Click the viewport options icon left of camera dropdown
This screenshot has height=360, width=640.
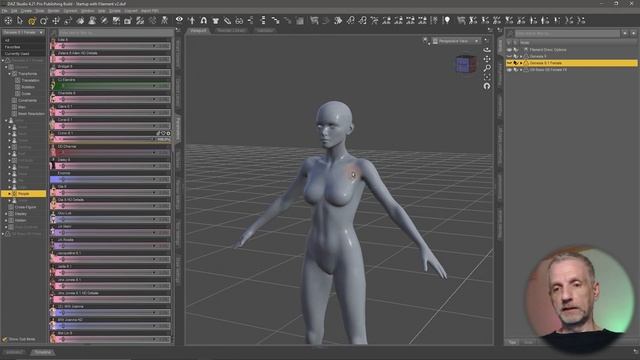coord(426,41)
